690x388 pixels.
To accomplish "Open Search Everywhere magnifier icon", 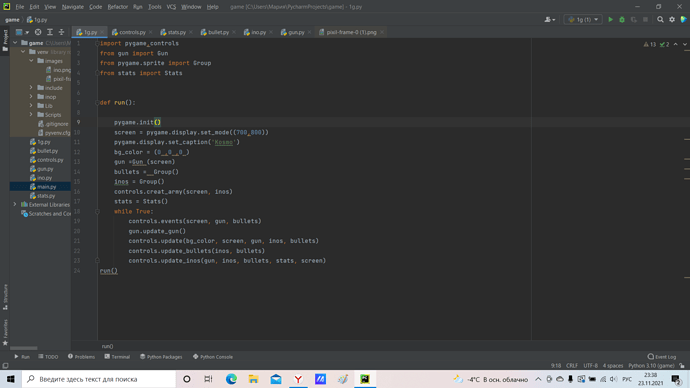I will 660,19.
